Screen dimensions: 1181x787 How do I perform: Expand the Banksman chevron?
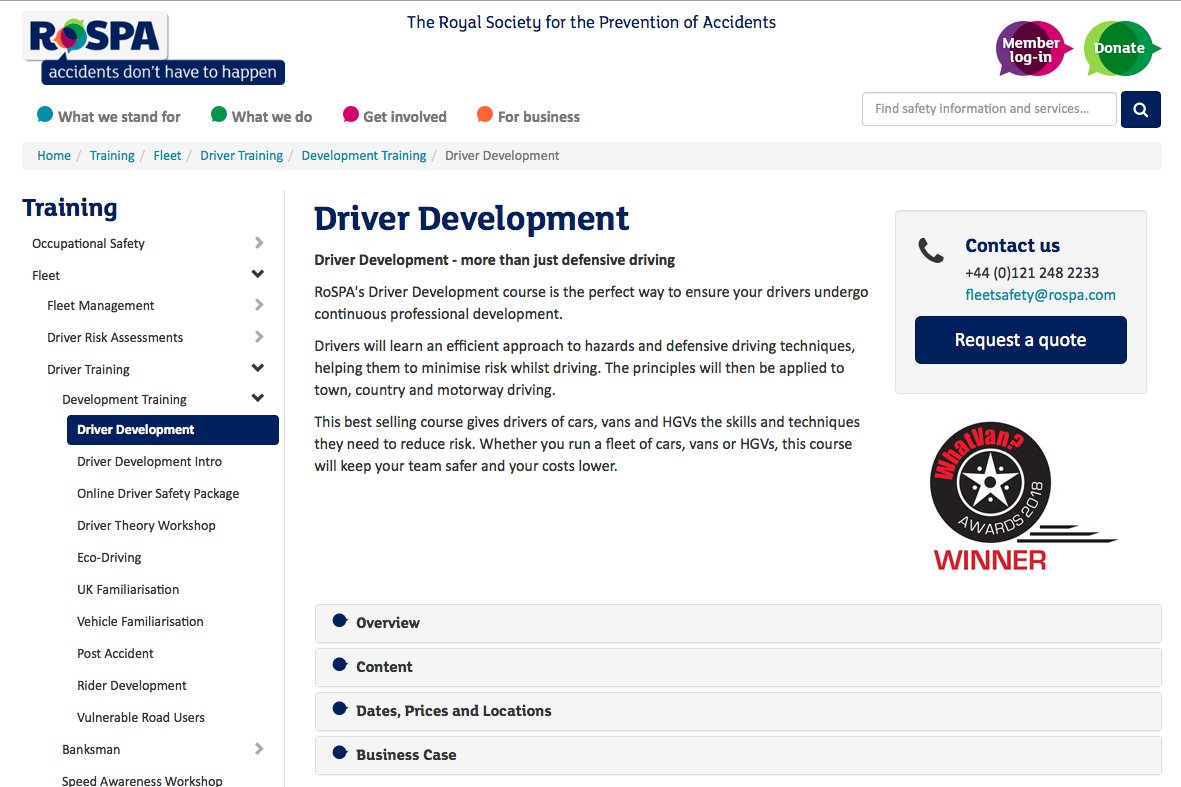click(x=258, y=749)
